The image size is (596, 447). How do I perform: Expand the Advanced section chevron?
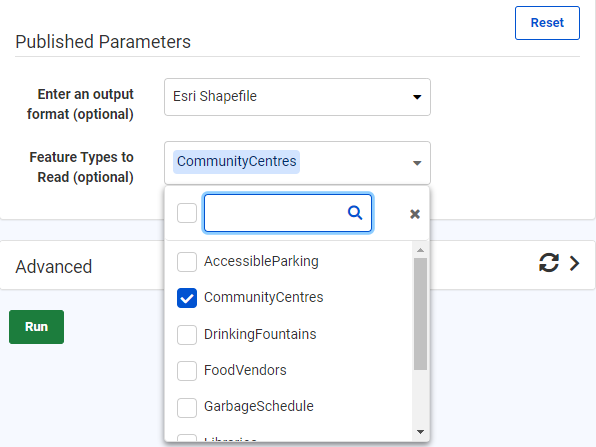tap(574, 263)
